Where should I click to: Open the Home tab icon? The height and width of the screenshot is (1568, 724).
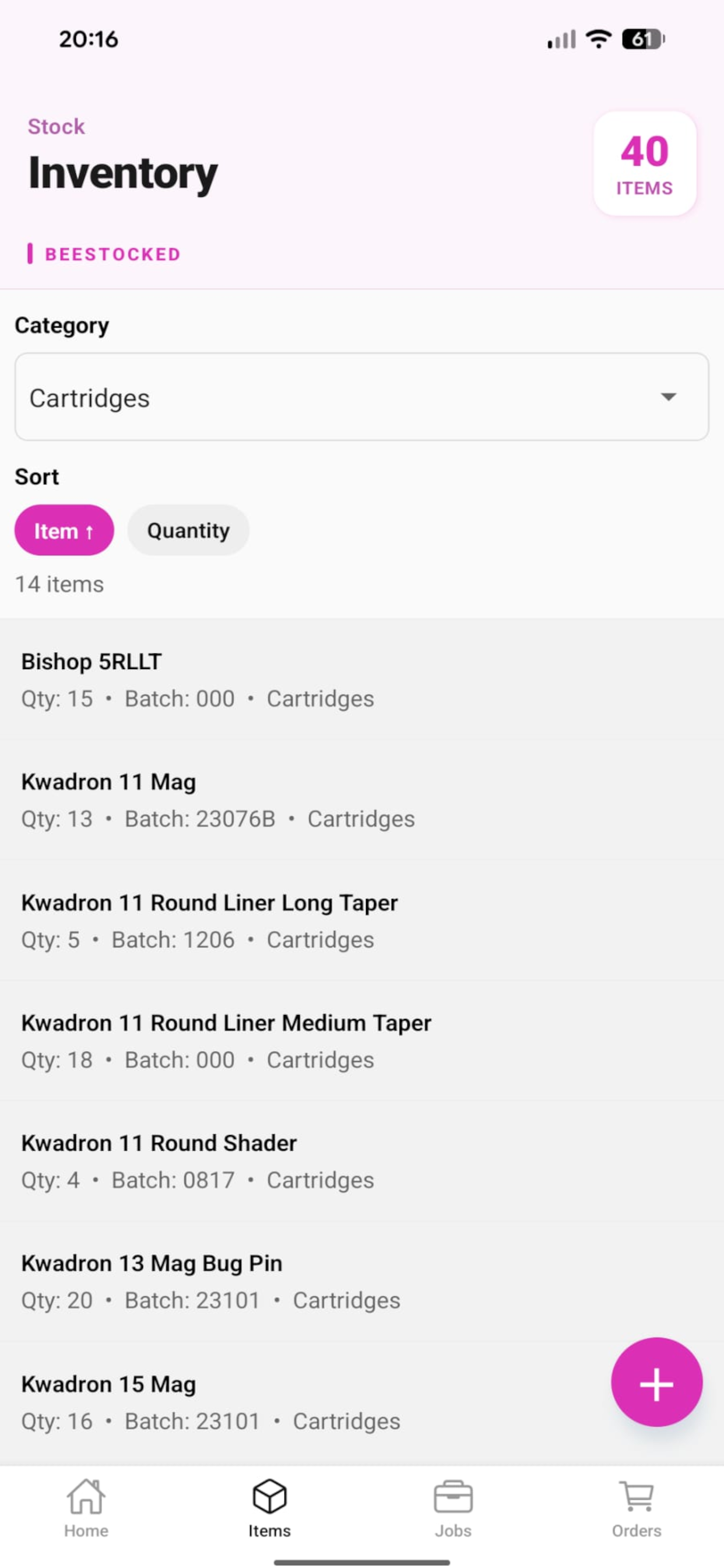tap(86, 1503)
